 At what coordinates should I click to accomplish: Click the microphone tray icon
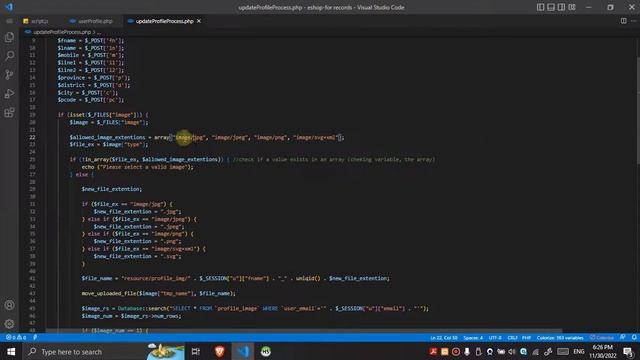[x=467, y=351]
